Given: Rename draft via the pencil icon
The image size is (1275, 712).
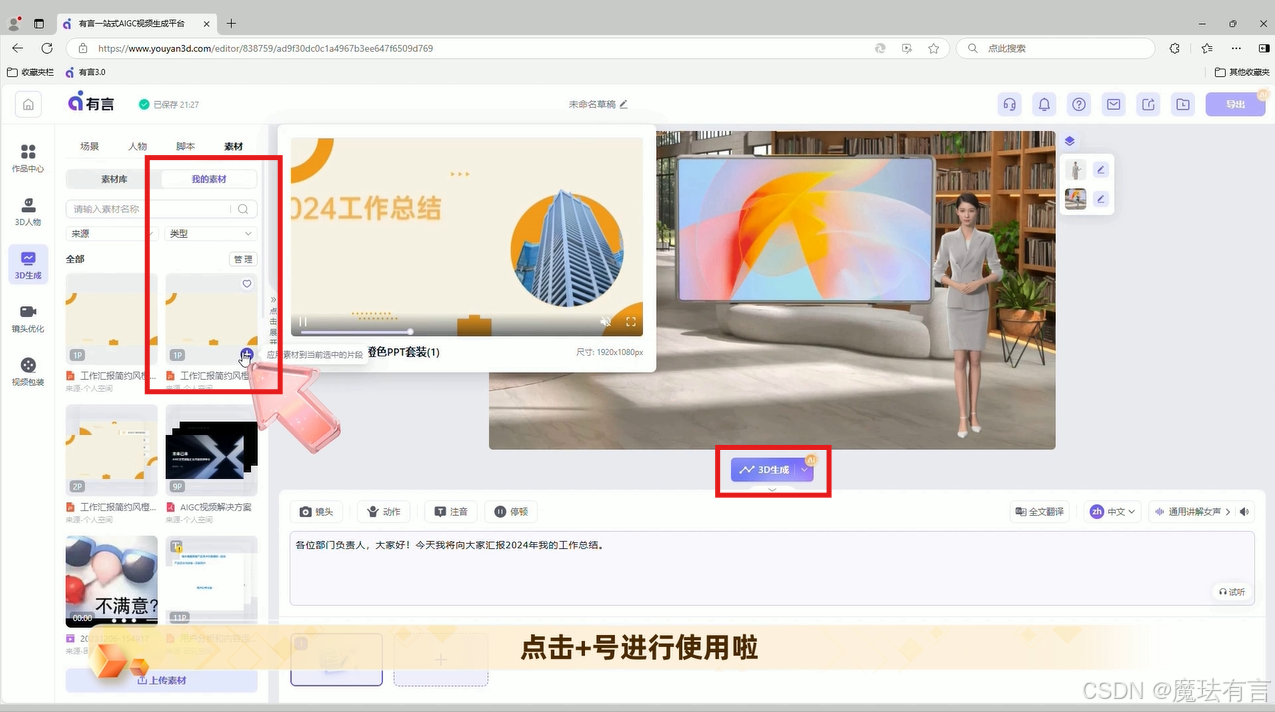Looking at the screenshot, I should pyautogui.click(x=624, y=104).
